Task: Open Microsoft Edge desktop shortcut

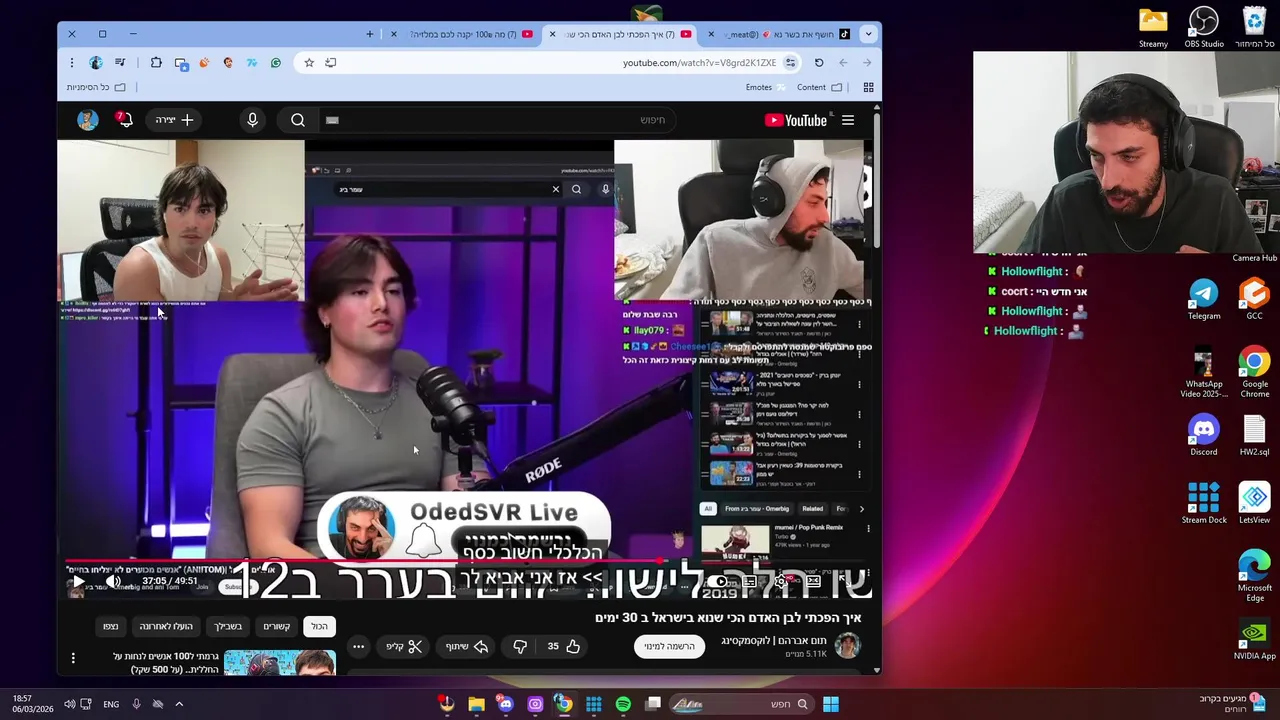Action: click(1254, 577)
